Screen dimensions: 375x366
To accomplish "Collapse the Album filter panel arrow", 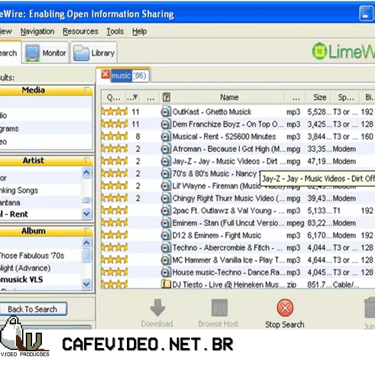I will [x=87, y=231].
